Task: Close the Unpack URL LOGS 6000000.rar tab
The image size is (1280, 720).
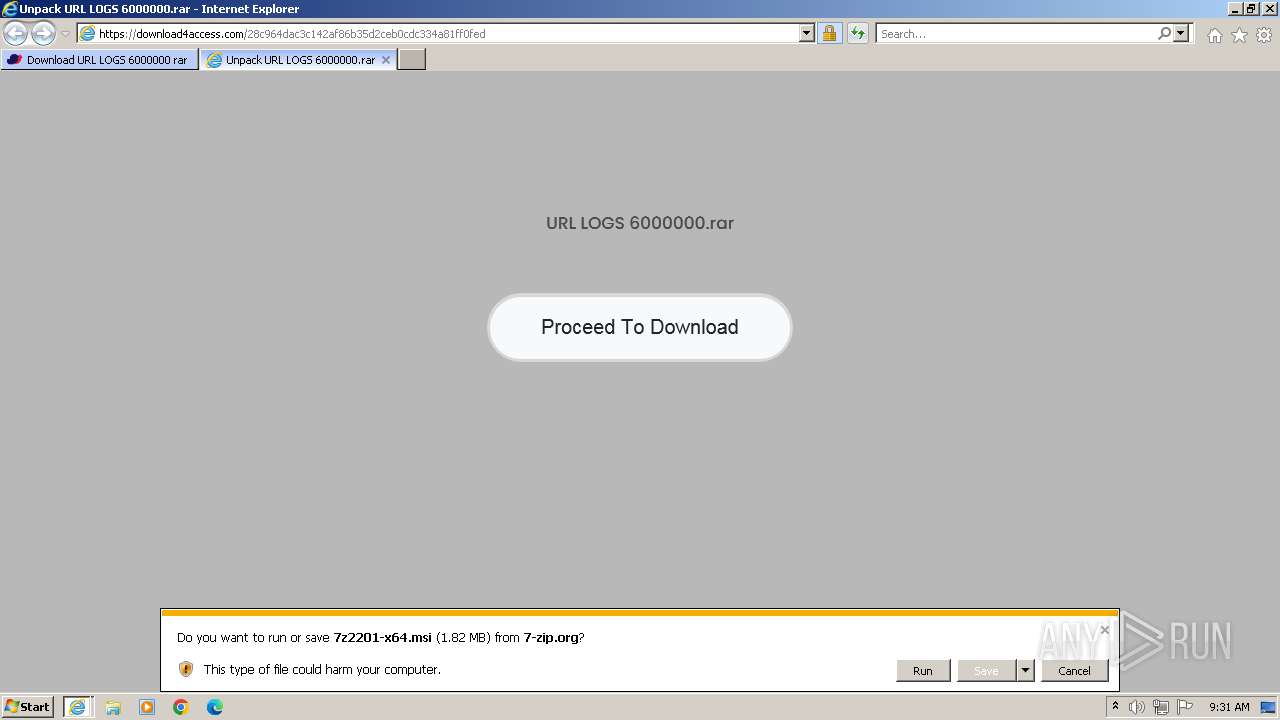Action: (x=386, y=60)
